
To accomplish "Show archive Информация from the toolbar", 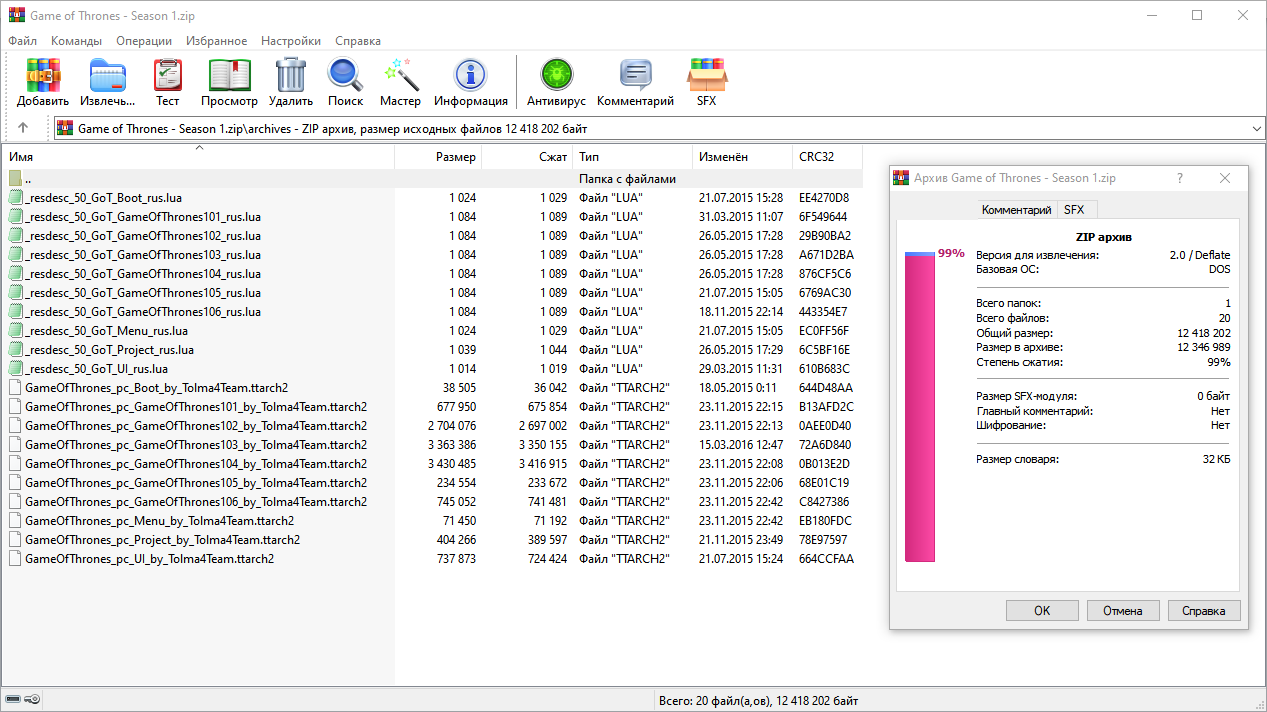I will tap(471, 75).
